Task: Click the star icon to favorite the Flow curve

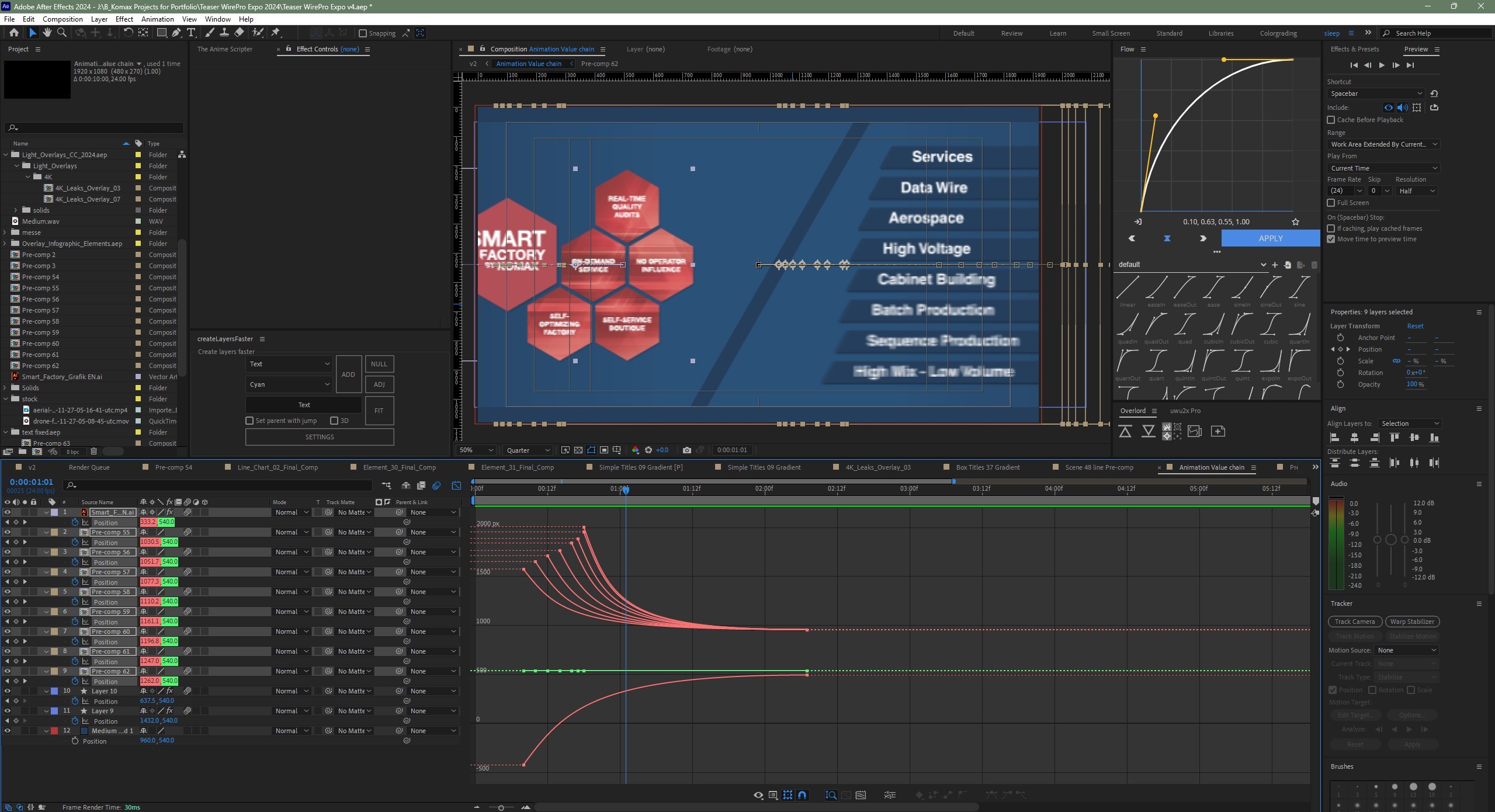Action: click(x=1295, y=221)
